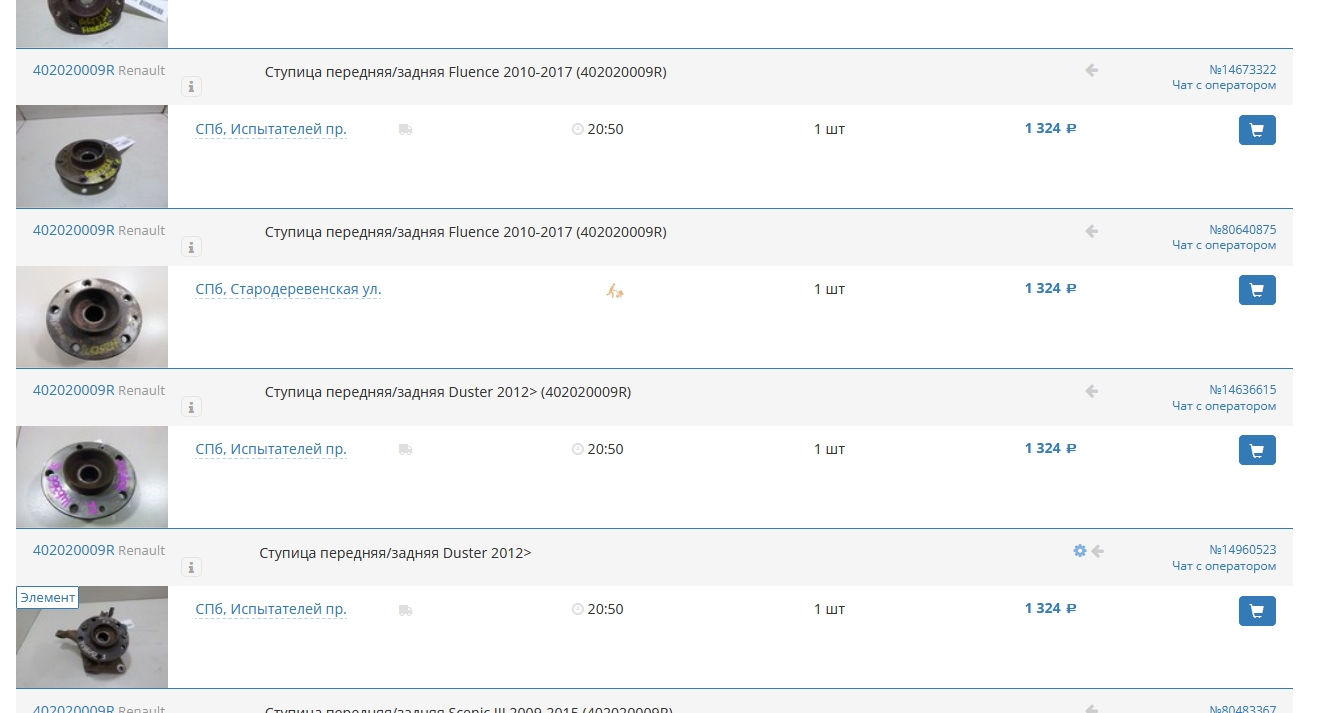
Task: Open hub photo for item №80640875
Action: [x=92, y=316]
